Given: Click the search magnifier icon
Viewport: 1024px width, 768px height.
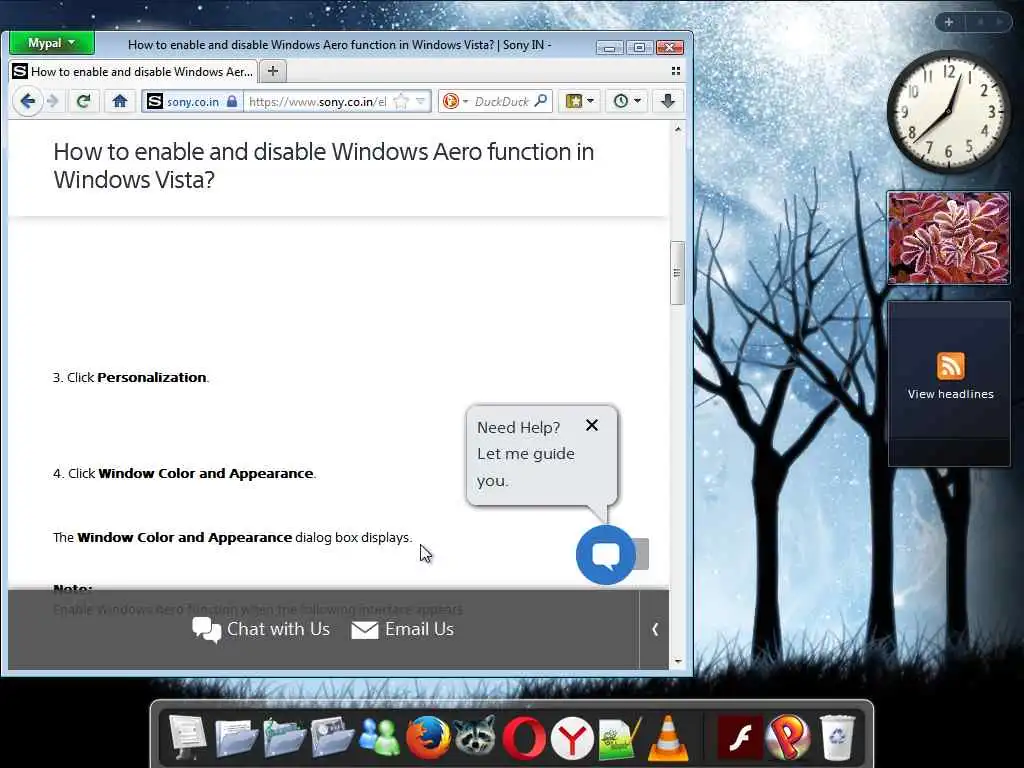Looking at the screenshot, I should tap(540, 101).
